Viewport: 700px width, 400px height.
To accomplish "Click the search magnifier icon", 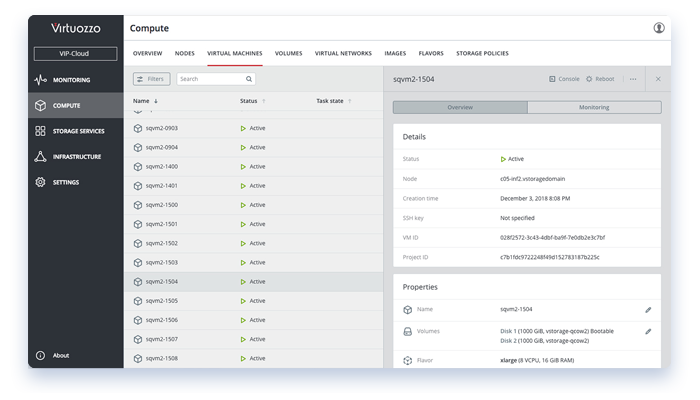I will coord(249,78).
